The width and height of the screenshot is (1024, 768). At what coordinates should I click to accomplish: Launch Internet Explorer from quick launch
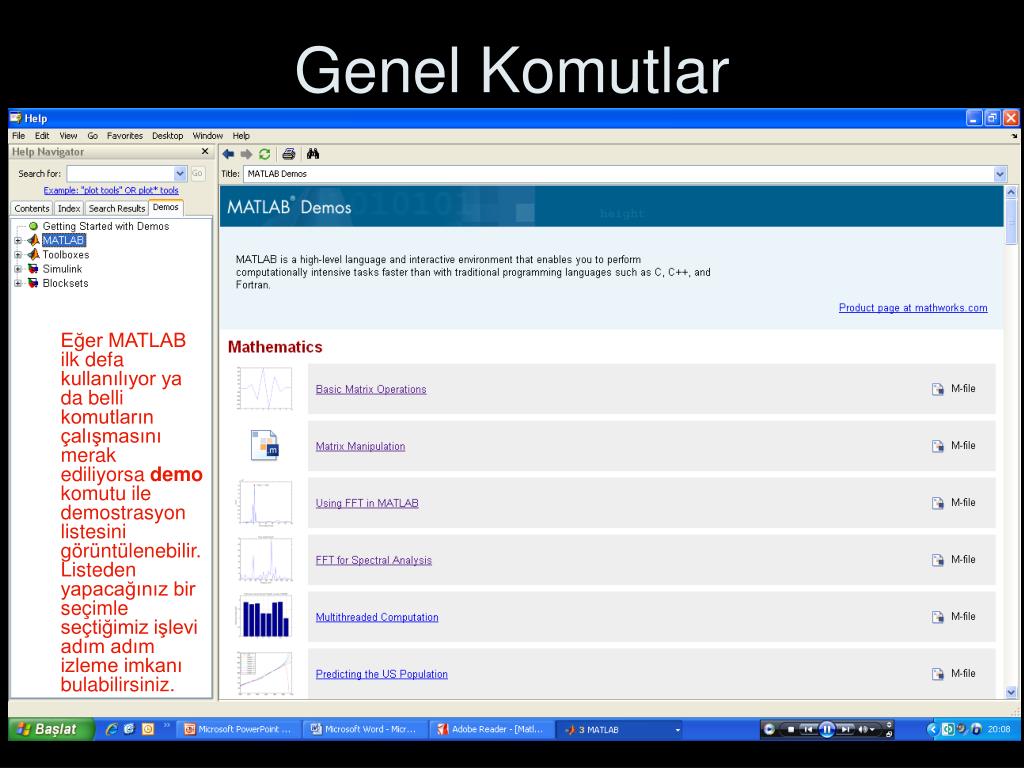[111, 729]
